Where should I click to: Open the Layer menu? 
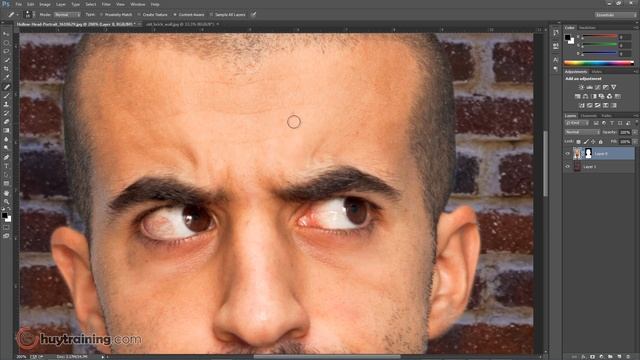(60, 4)
